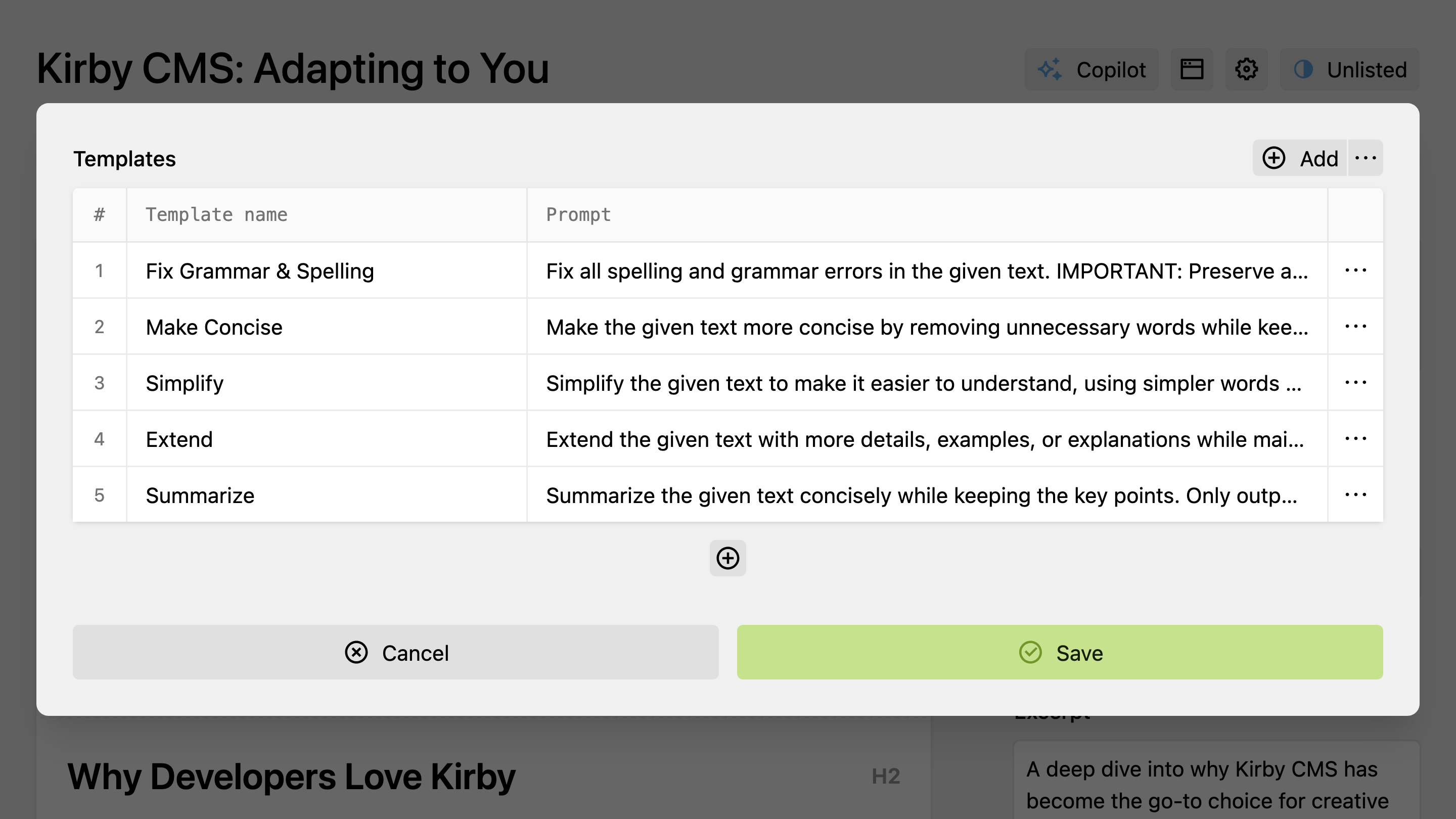This screenshot has width=1456, height=819.
Task: Open options for the Extend row
Action: click(x=1356, y=439)
